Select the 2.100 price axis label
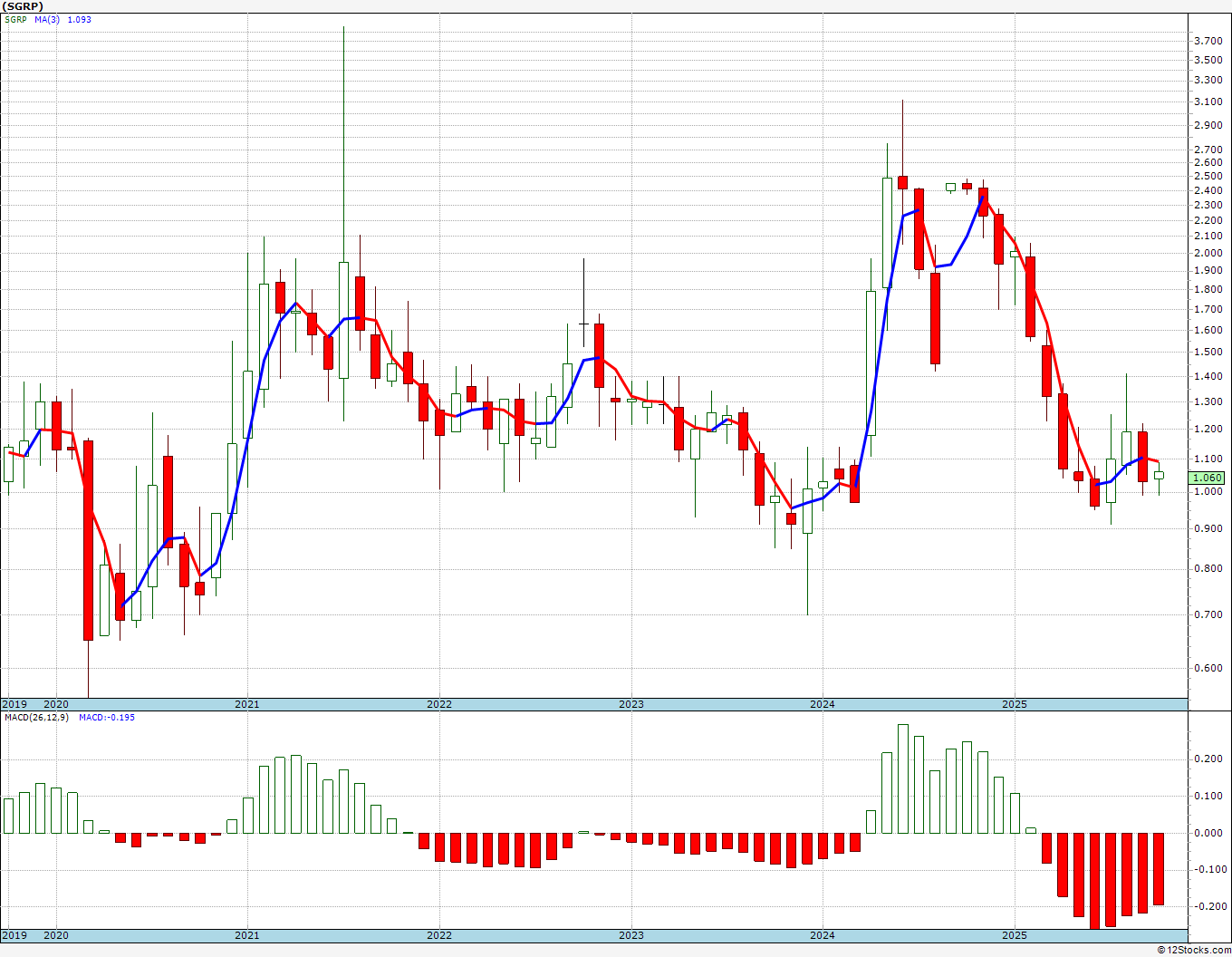 (x=1208, y=236)
